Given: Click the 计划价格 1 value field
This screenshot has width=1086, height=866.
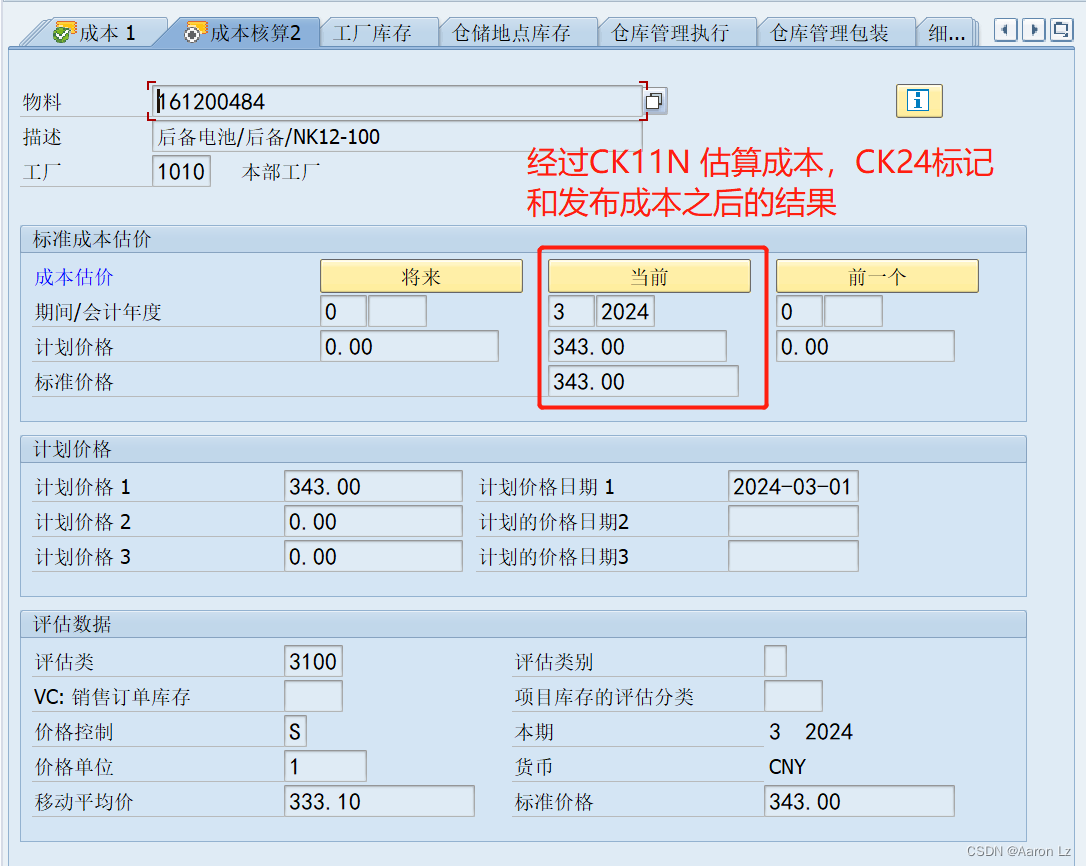Looking at the screenshot, I should [x=373, y=486].
